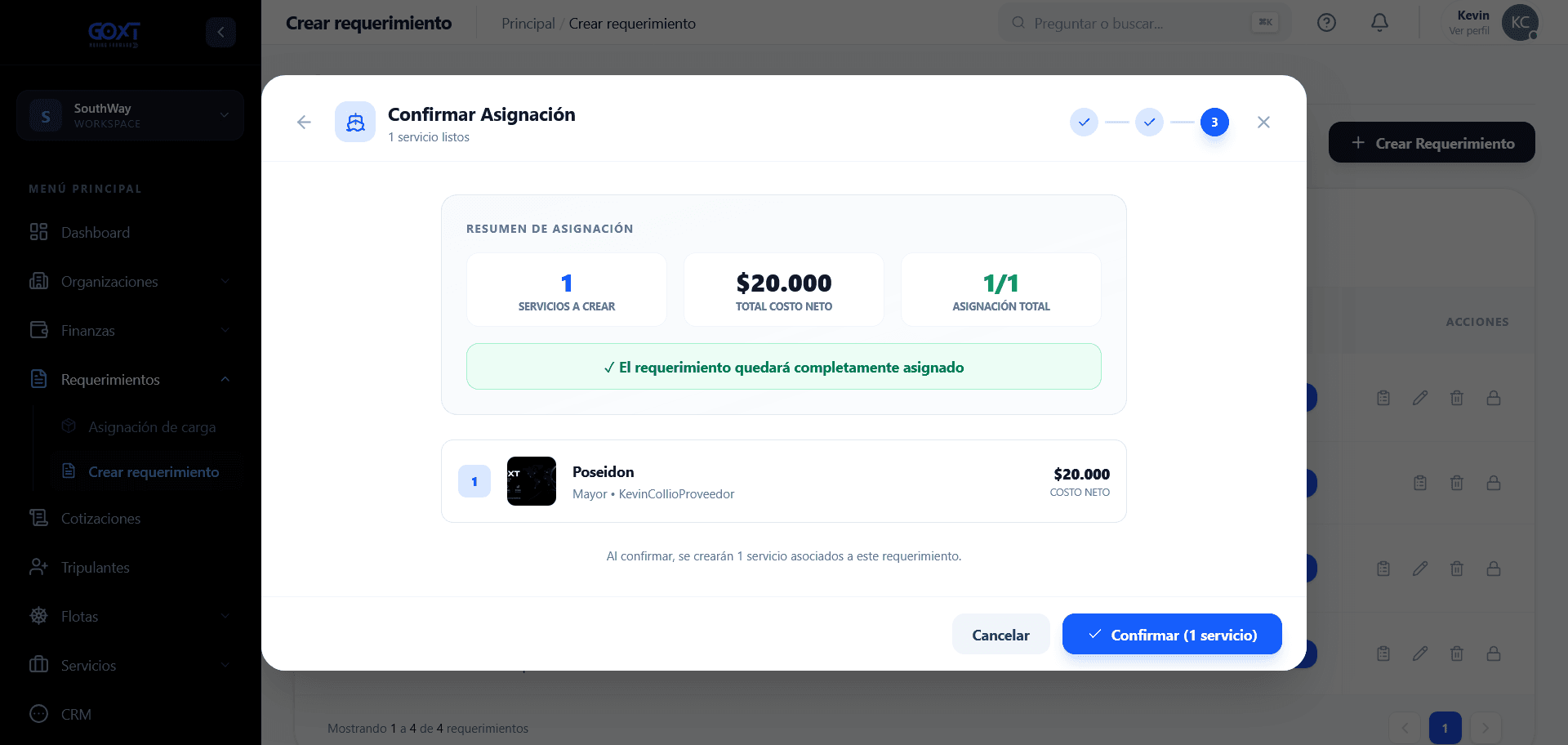The height and width of the screenshot is (745, 1568).
Task: Expand the Organizaciones submenu chevron
Action: (225, 281)
